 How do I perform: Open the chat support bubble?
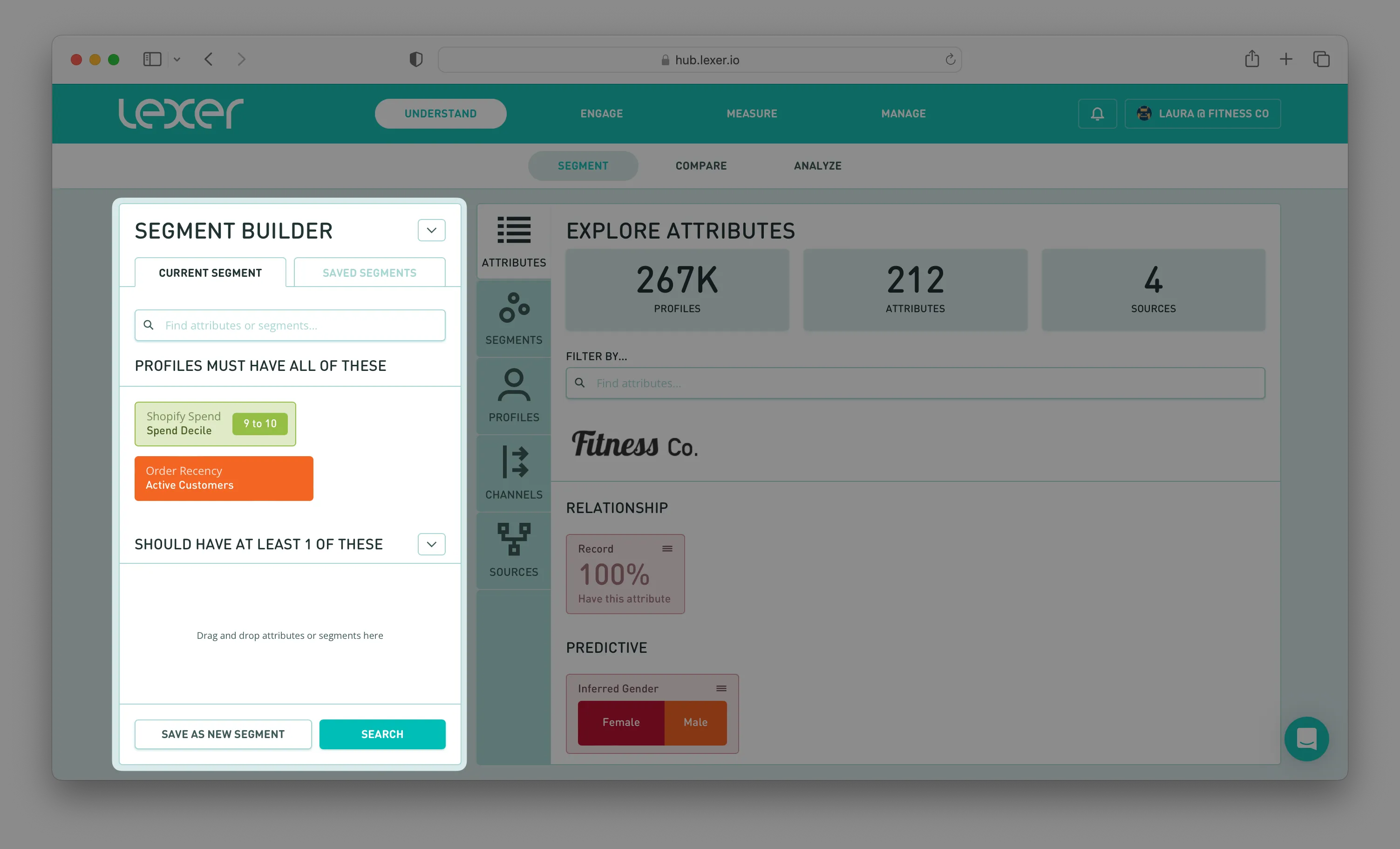click(x=1306, y=739)
